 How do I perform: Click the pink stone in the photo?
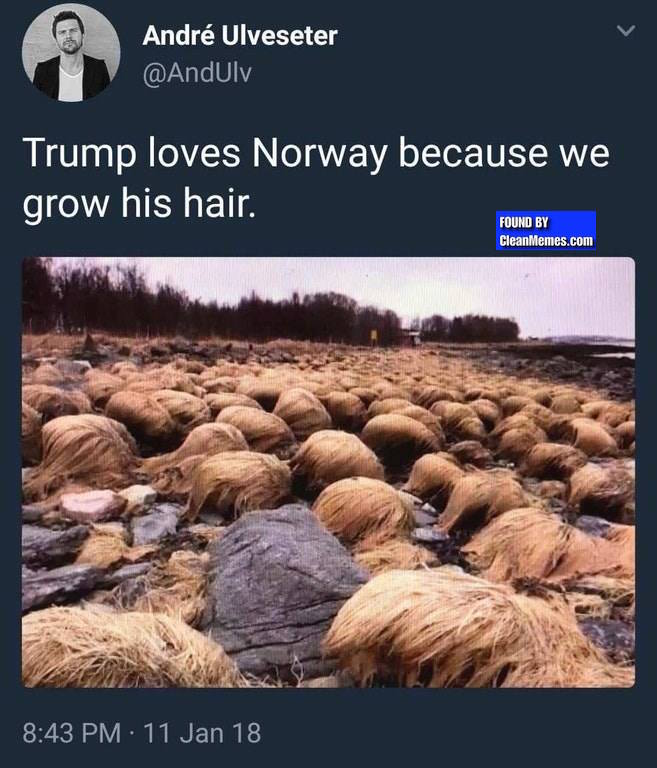(x=93, y=504)
